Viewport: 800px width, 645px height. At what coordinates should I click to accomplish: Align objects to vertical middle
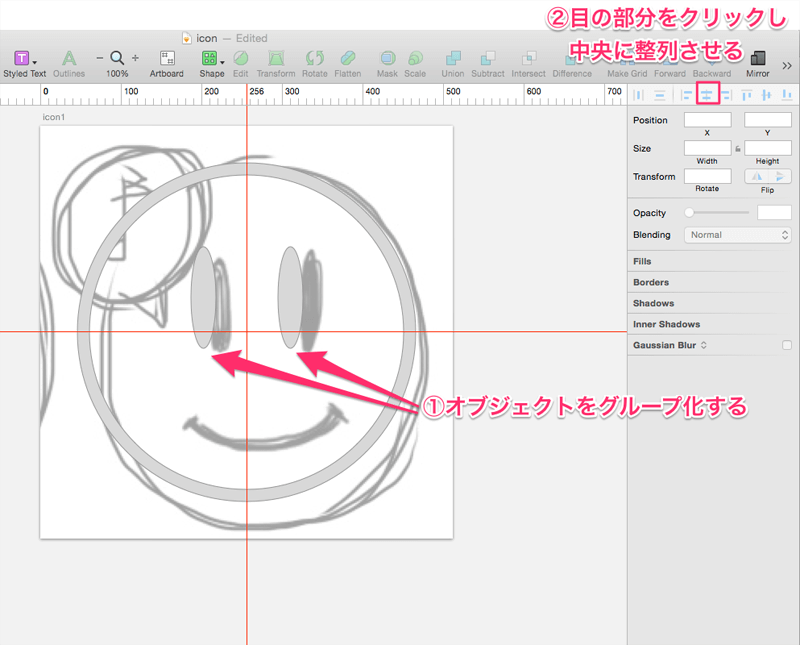(x=766, y=95)
